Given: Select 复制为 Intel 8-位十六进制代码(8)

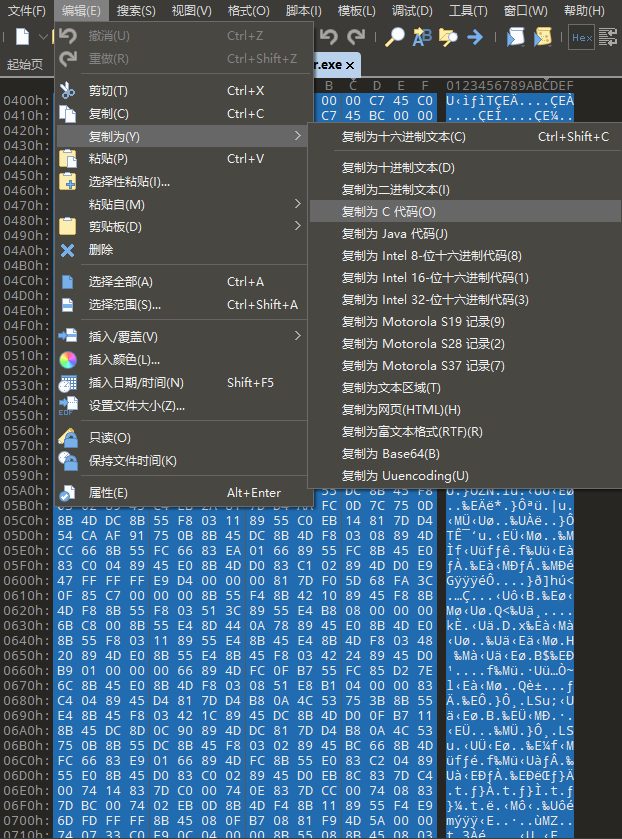Looking at the screenshot, I should pyautogui.click(x=465, y=256).
